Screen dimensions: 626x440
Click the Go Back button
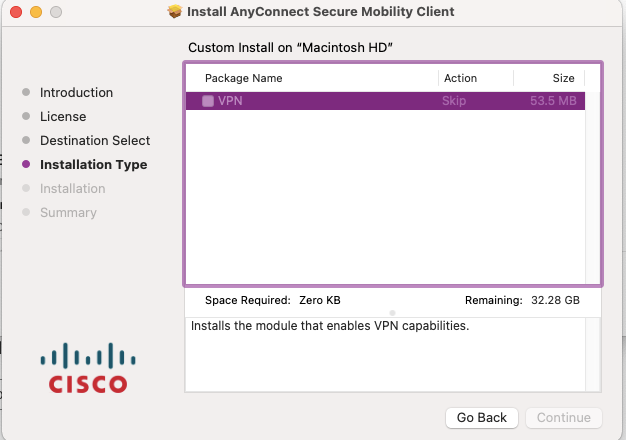[481, 418]
